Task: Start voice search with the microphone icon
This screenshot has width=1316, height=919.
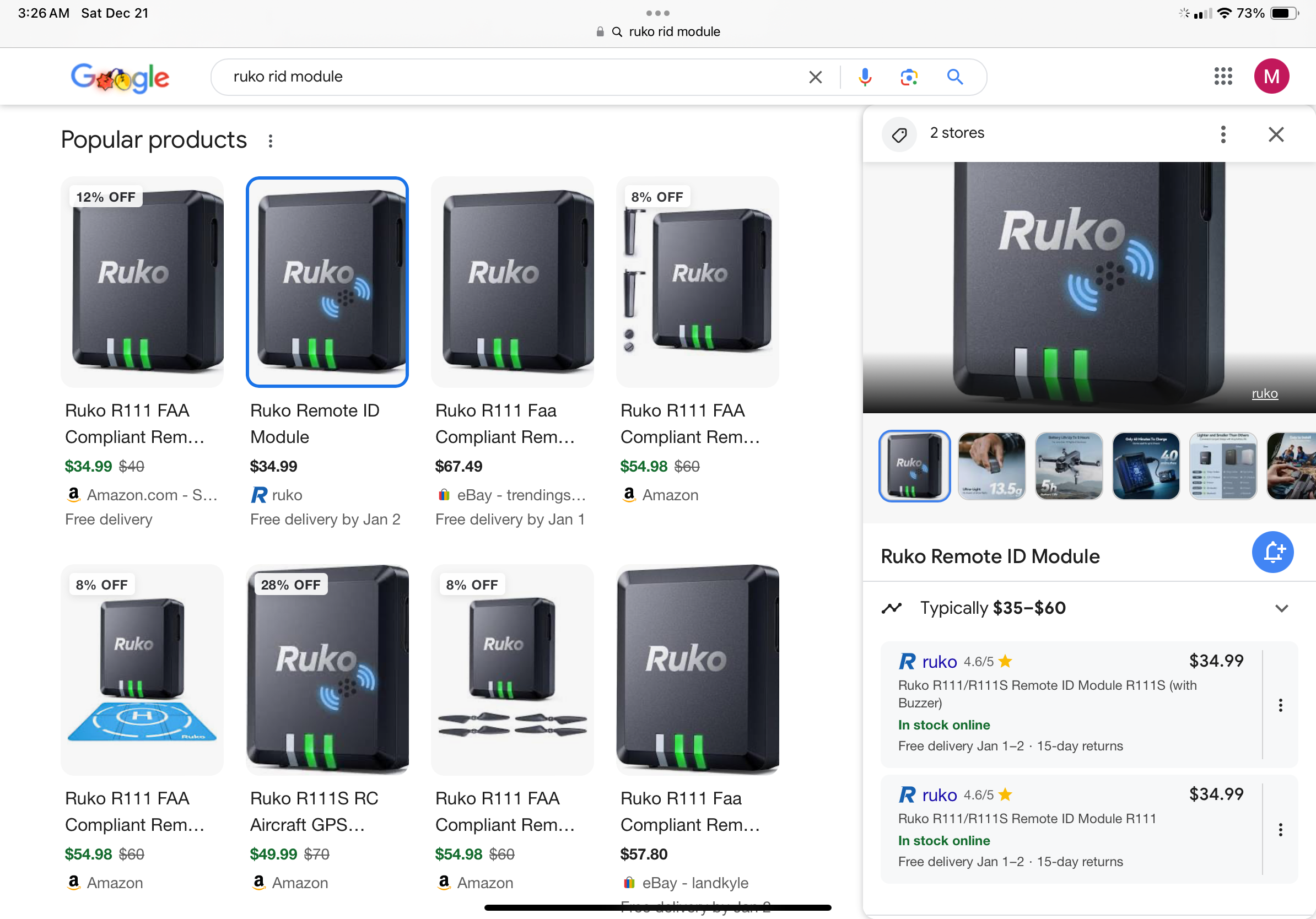Action: (x=865, y=77)
